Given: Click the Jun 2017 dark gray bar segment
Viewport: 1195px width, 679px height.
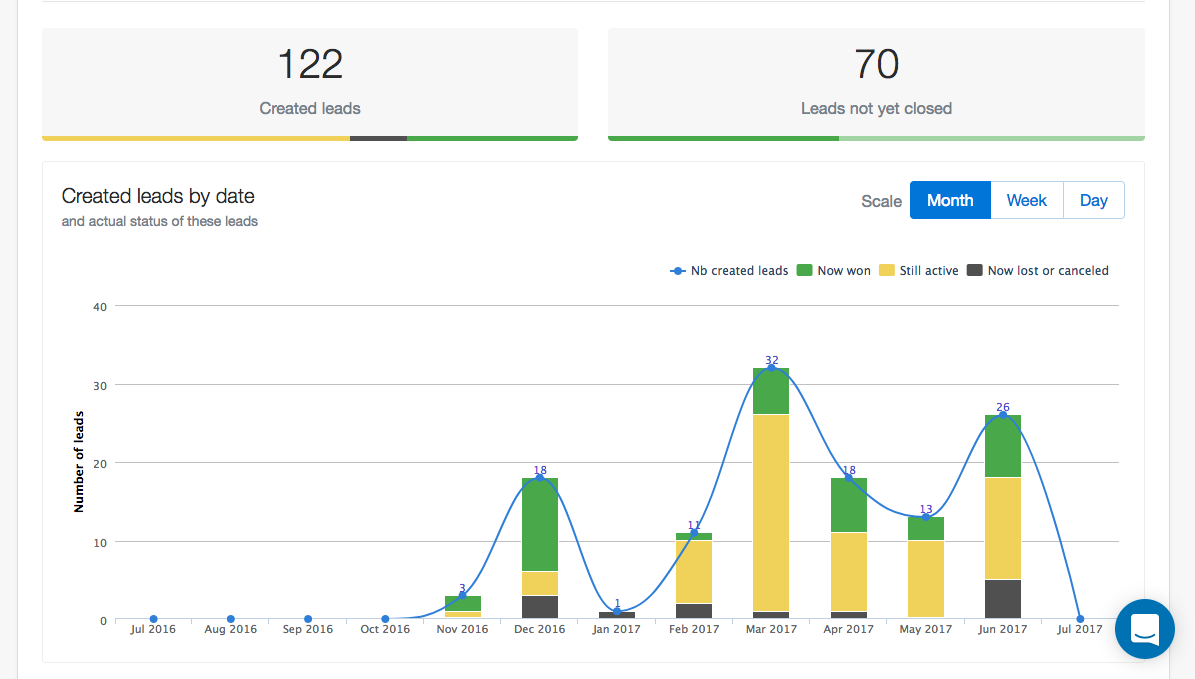Looking at the screenshot, I should [x=1003, y=599].
